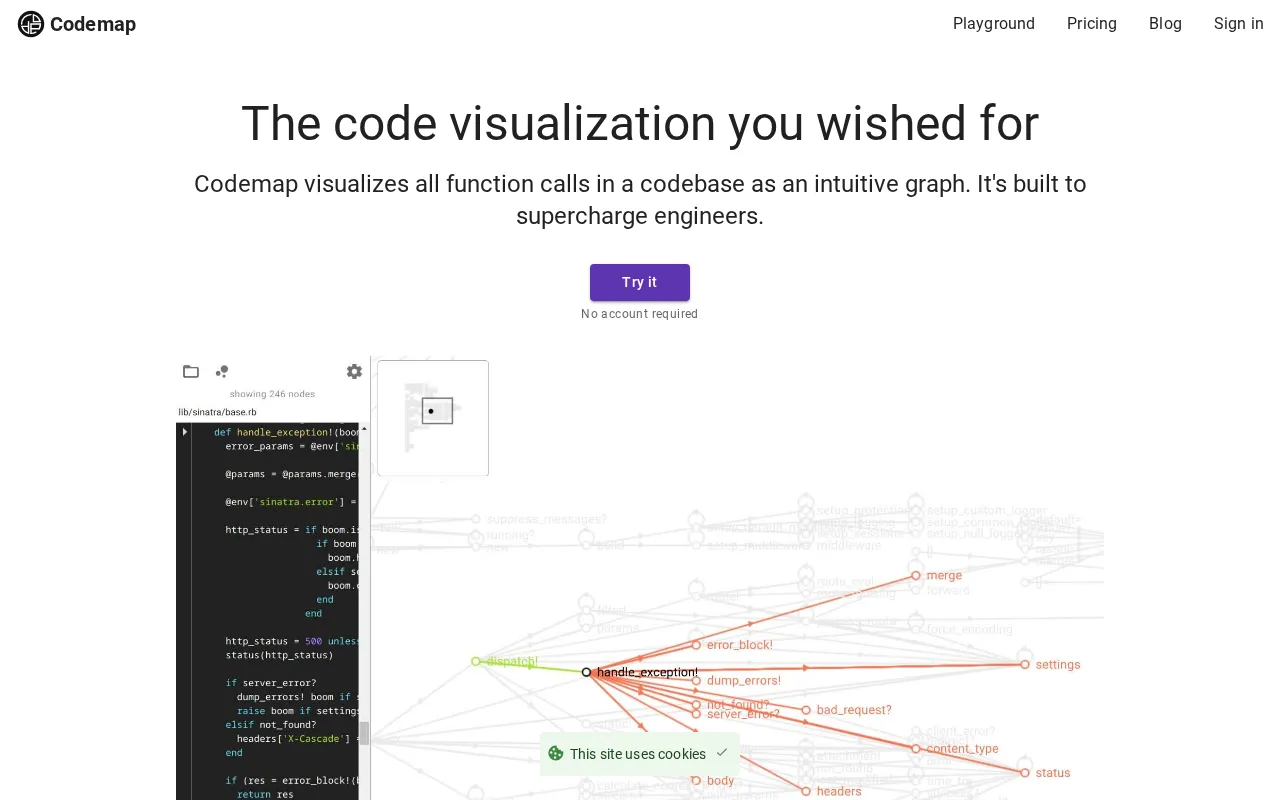Screen dimensions: 1280x800
Task: Open the settings gear in the demo panel
Action: click(x=354, y=372)
